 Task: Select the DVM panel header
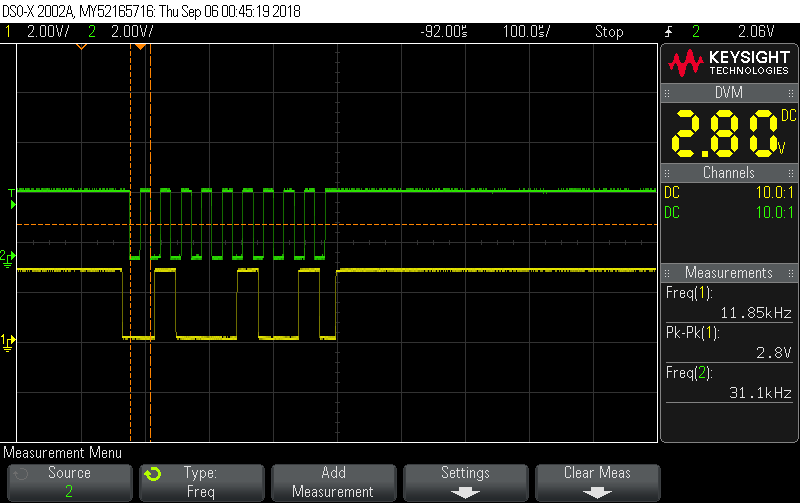[x=729, y=93]
